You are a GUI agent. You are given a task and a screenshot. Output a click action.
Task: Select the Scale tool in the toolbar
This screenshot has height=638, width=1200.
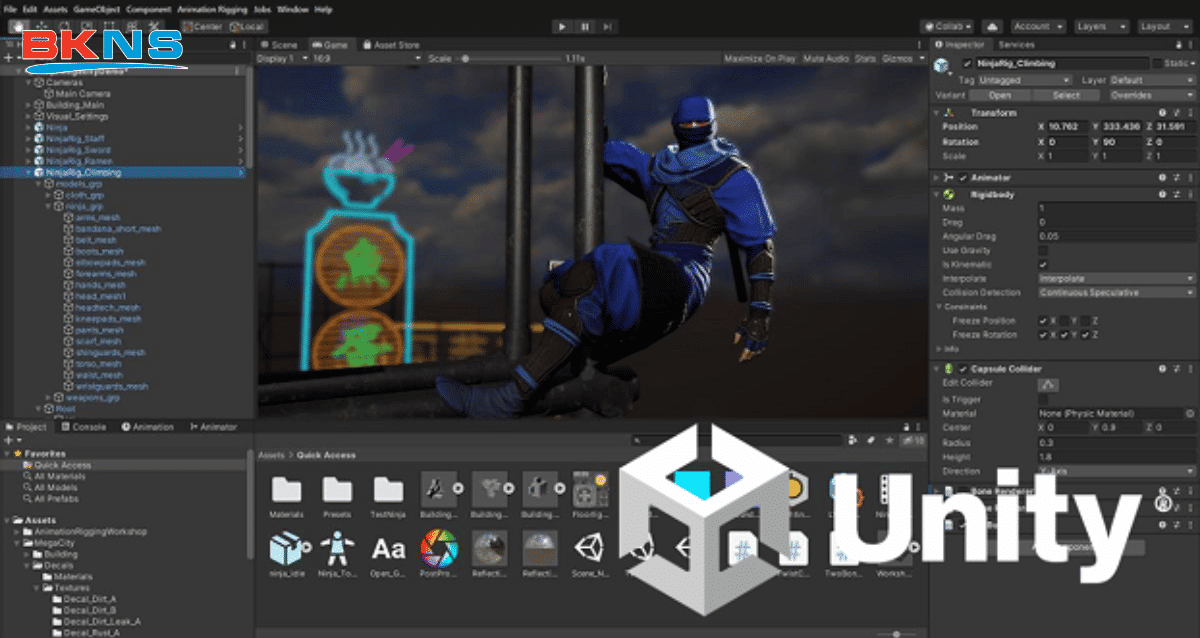(x=87, y=26)
